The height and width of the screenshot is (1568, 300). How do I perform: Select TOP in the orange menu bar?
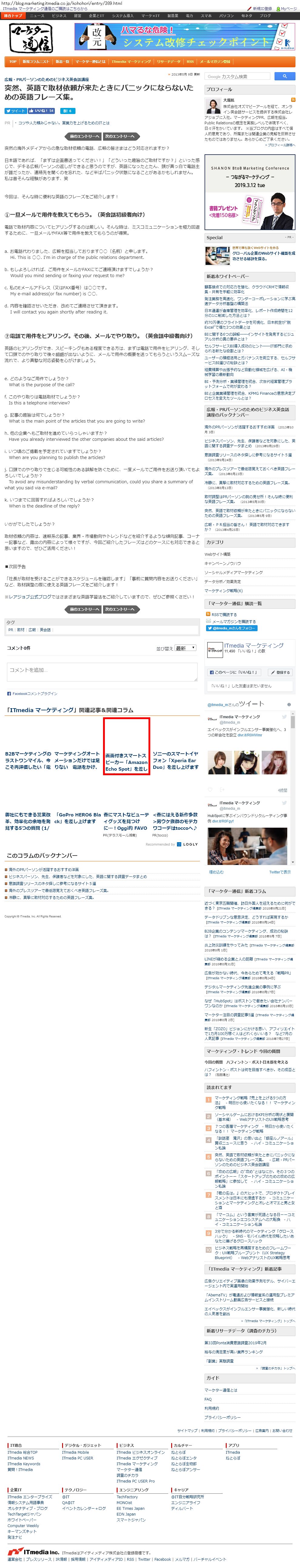(x=13, y=62)
